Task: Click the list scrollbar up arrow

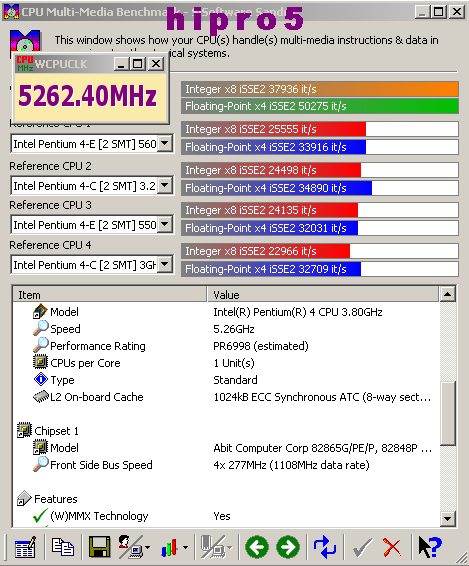Action: tap(448, 294)
